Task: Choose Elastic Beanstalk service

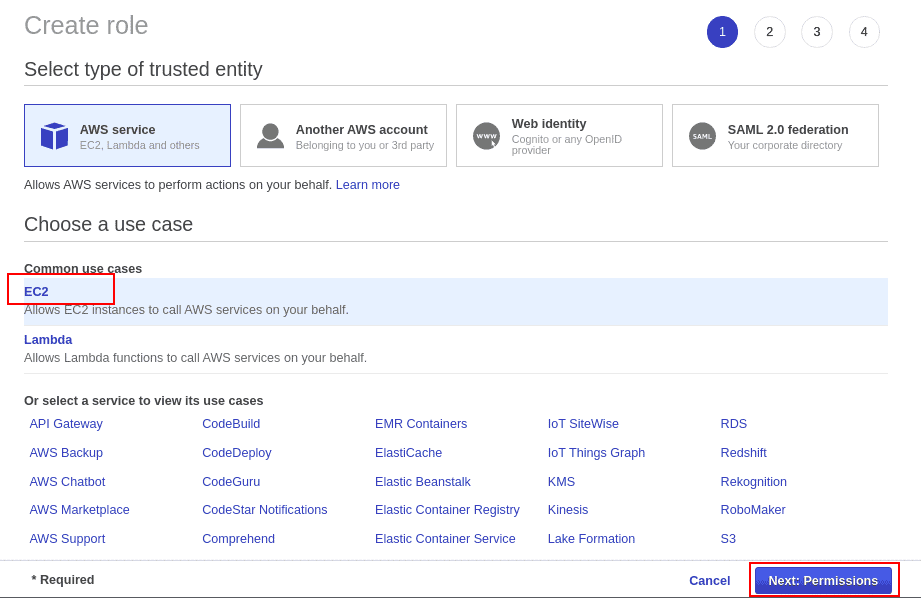Action: tap(423, 481)
